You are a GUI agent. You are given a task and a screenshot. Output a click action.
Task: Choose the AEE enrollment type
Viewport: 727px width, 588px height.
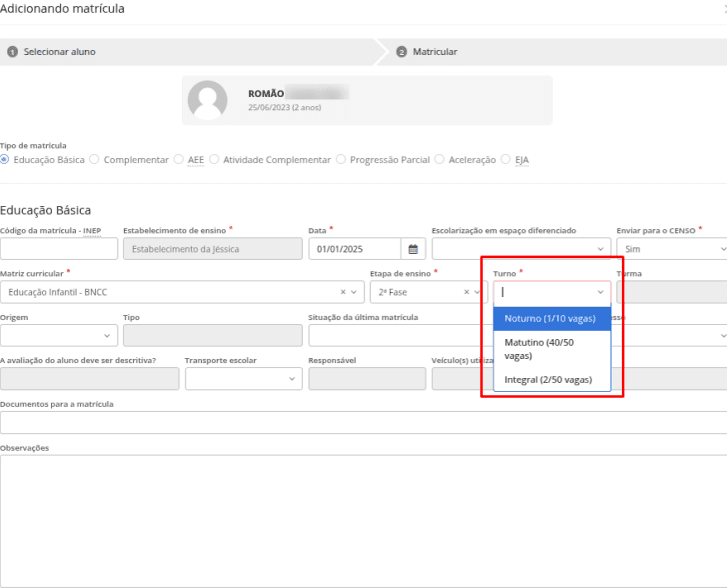(179, 159)
